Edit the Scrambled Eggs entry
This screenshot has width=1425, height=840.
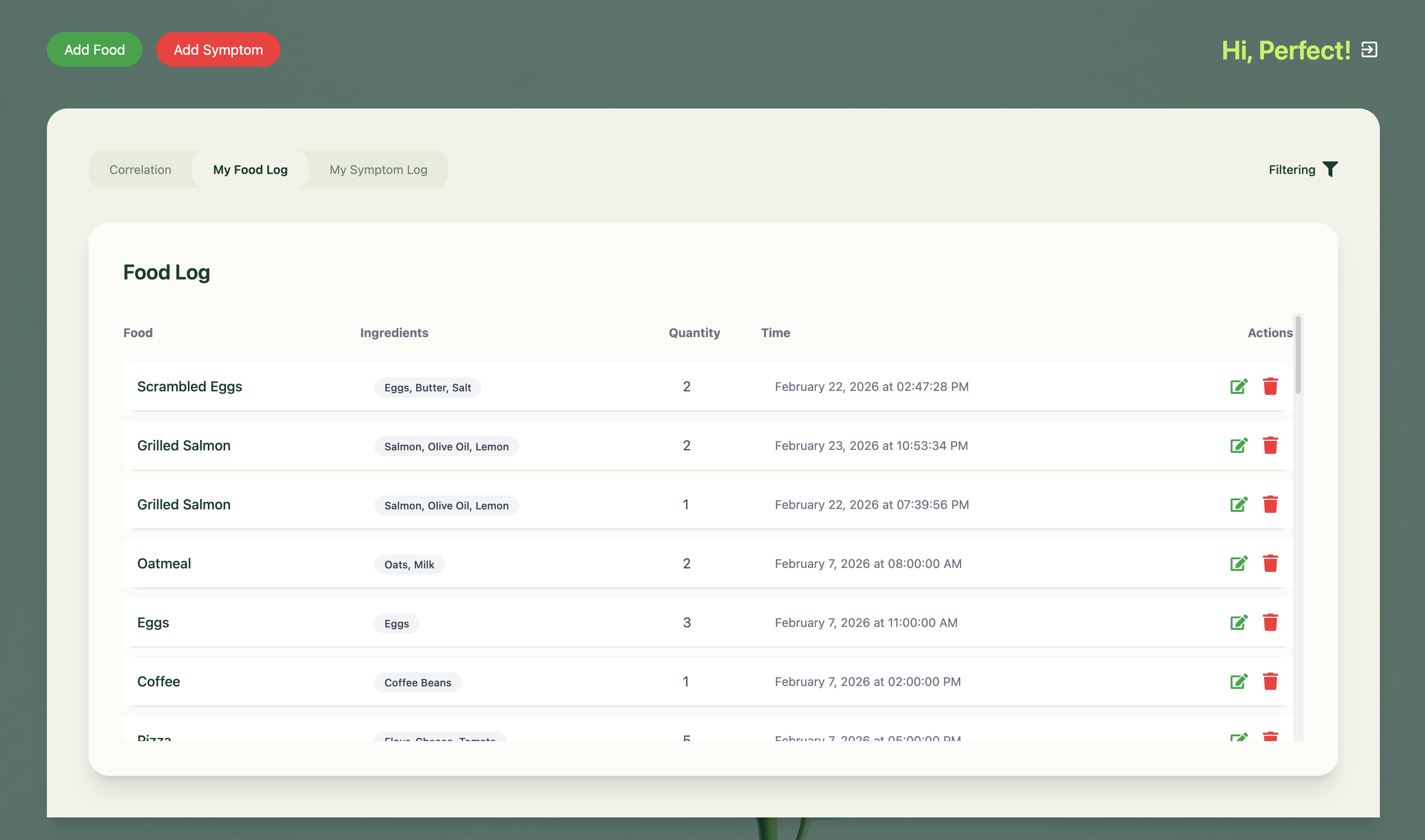(1238, 387)
